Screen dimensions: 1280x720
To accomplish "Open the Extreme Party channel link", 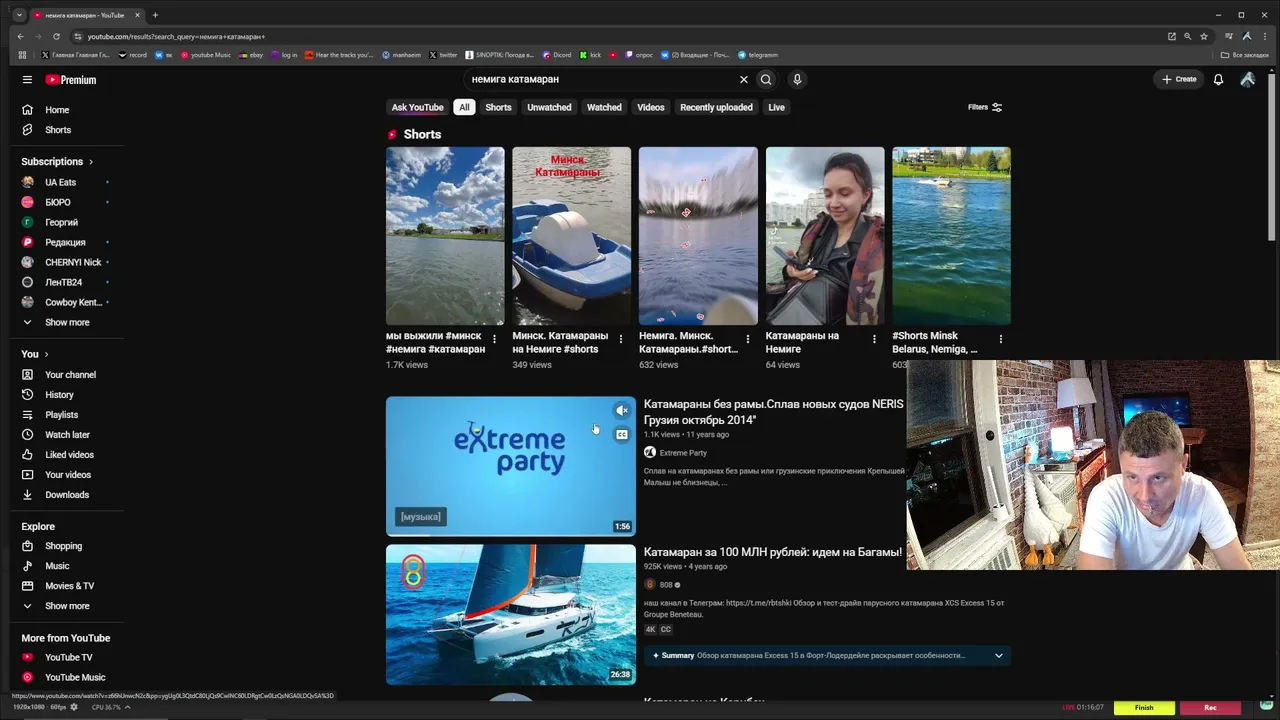I will (x=683, y=453).
